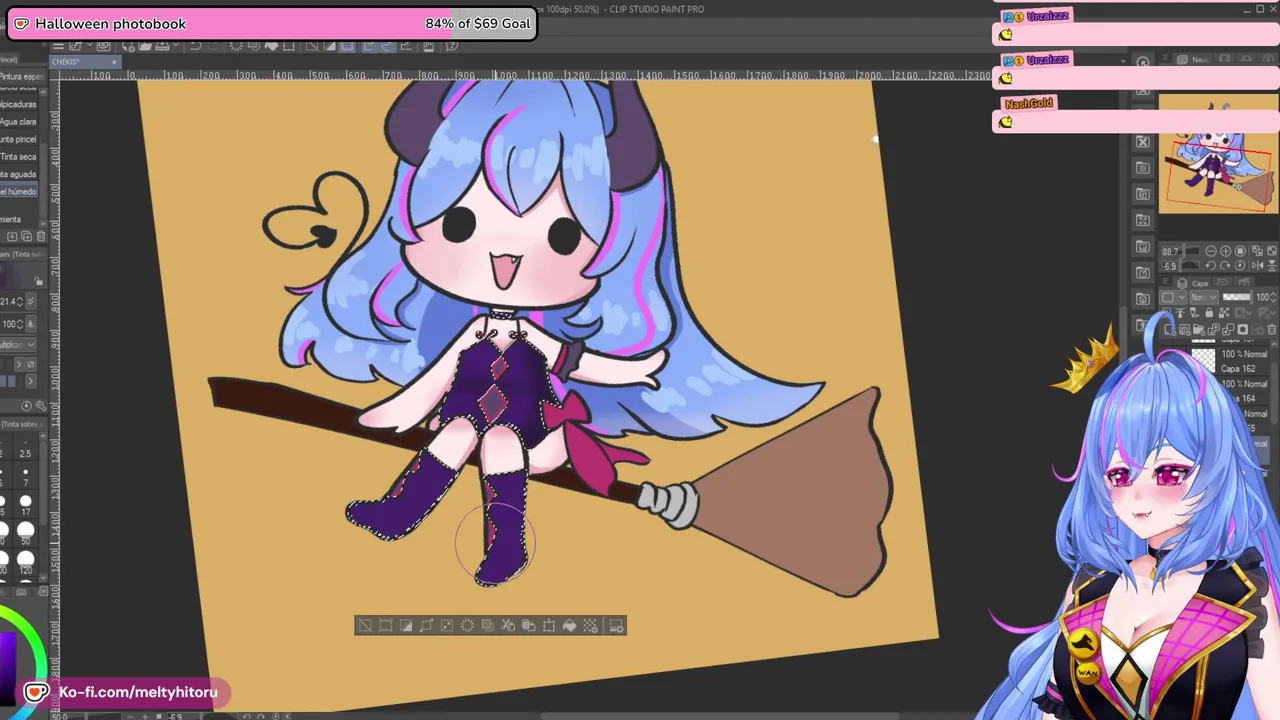Open Clip Studio spiral icon in command bar
Screen dimensions: 1280x720
pos(103,46)
